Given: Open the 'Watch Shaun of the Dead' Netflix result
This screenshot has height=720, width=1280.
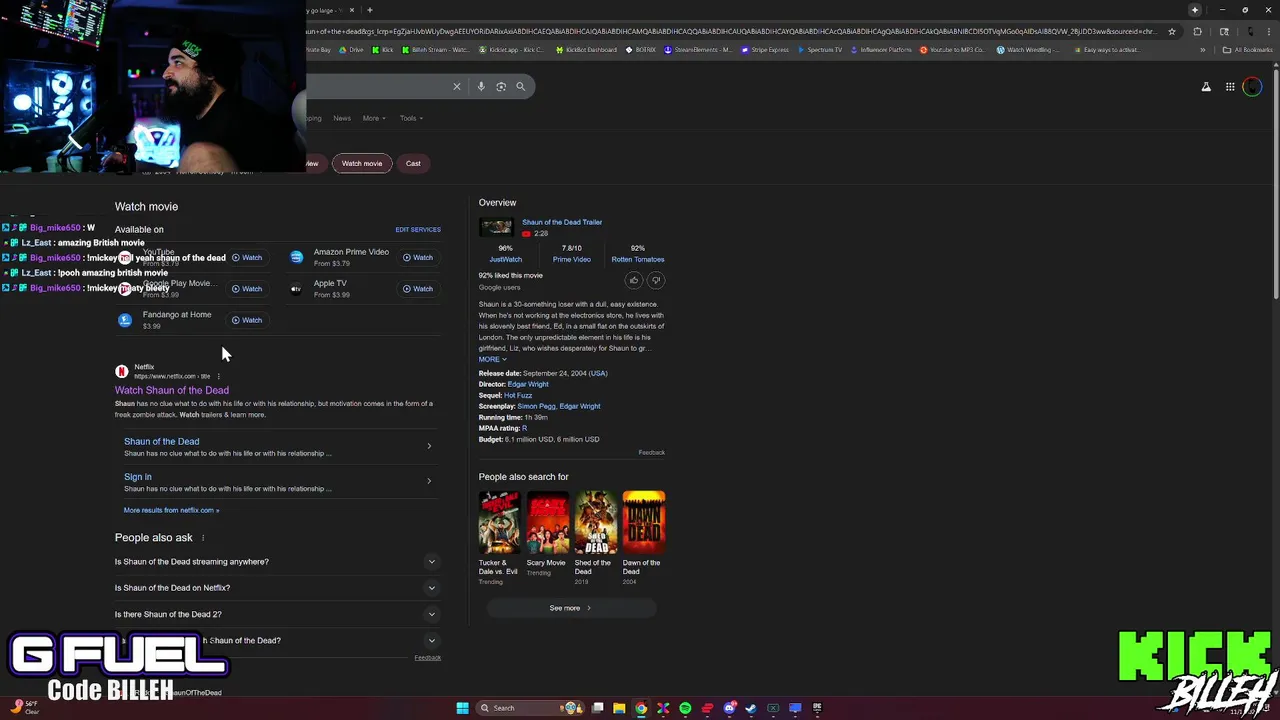Looking at the screenshot, I should pos(172,390).
